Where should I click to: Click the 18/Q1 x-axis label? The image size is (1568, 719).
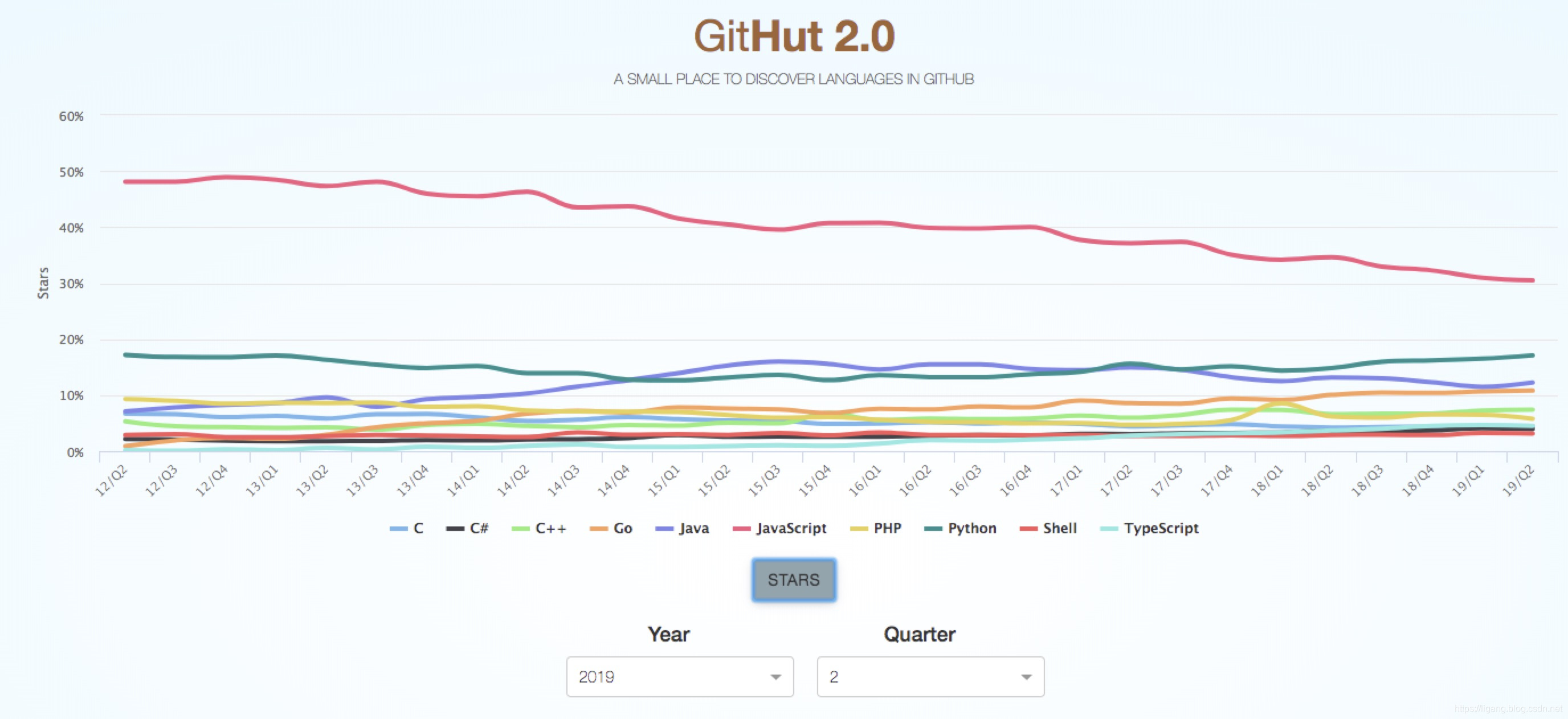coord(1267,480)
